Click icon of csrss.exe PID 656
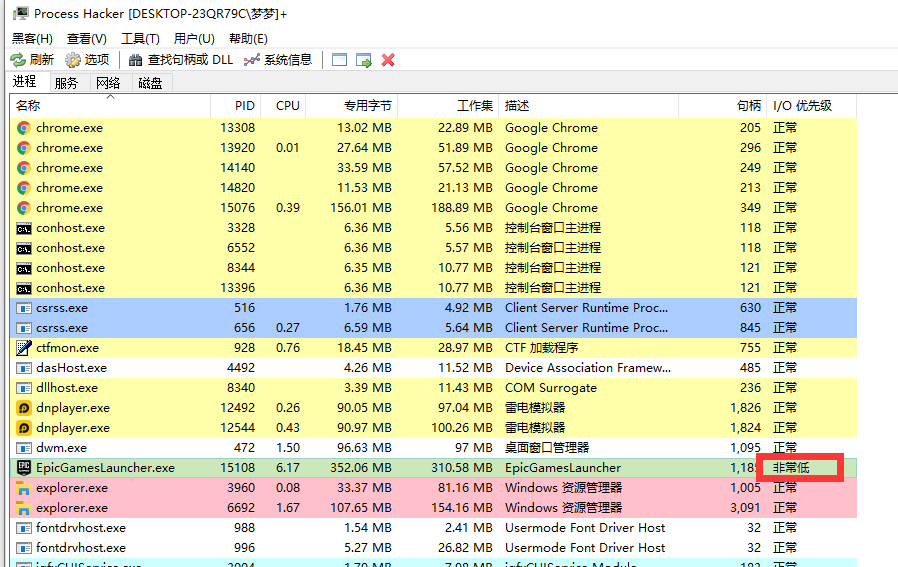 (x=23, y=328)
